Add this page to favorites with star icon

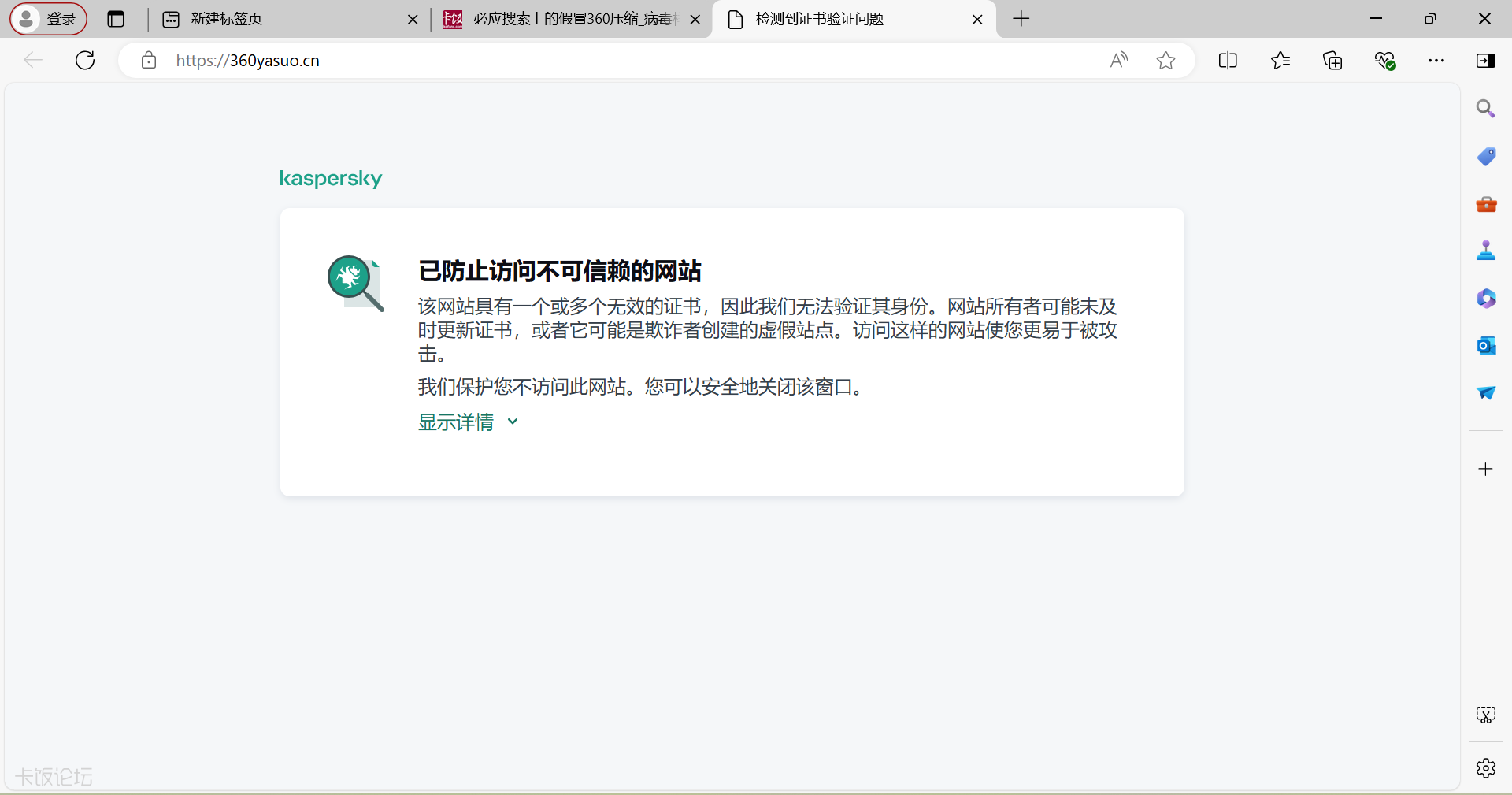click(1165, 61)
